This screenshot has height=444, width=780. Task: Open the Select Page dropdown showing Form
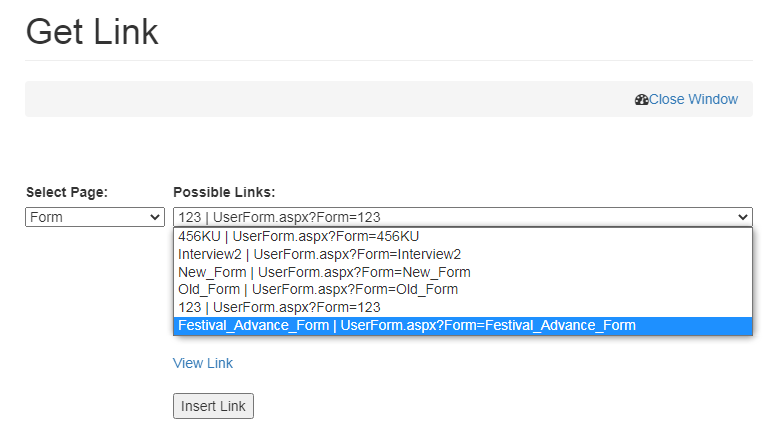coord(88,217)
